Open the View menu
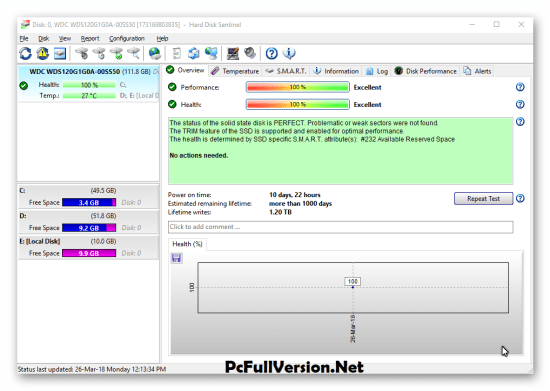The image size is (550, 391). tap(65, 39)
